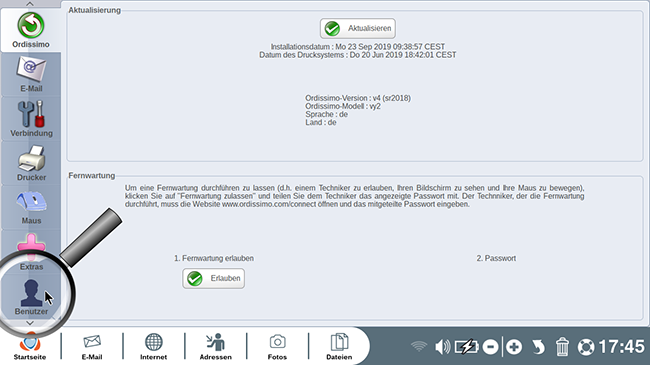The width and height of the screenshot is (650, 365).
Task: Open Internet from the bottom app bar
Action: pyautogui.click(x=153, y=347)
